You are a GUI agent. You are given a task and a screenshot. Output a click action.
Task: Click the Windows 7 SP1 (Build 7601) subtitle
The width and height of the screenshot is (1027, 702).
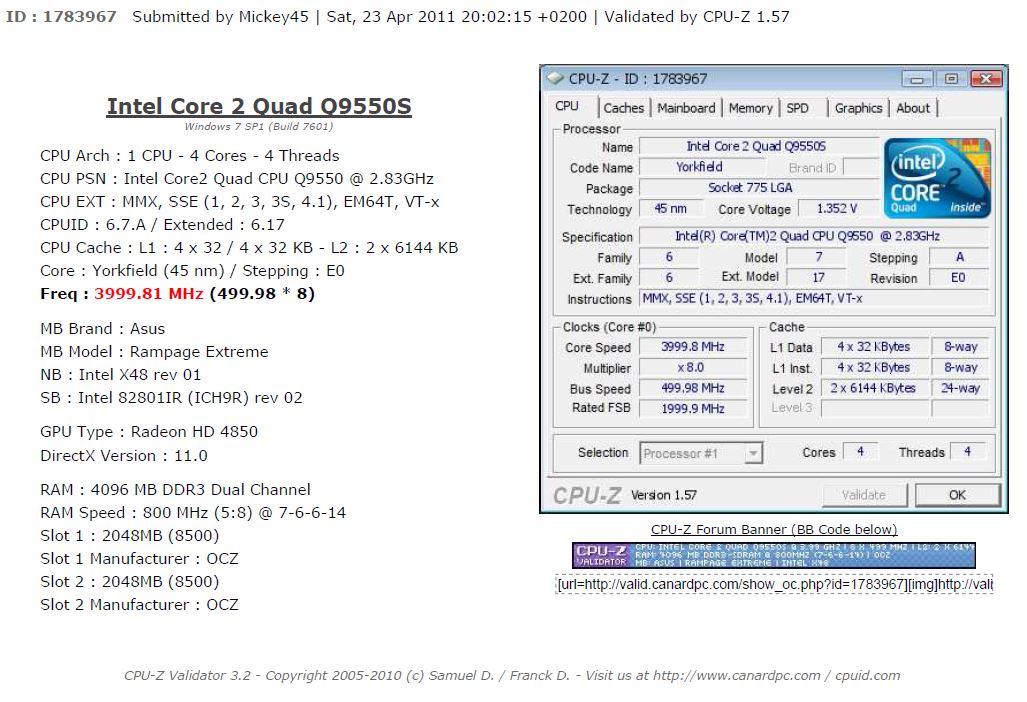[x=259, y=126]
